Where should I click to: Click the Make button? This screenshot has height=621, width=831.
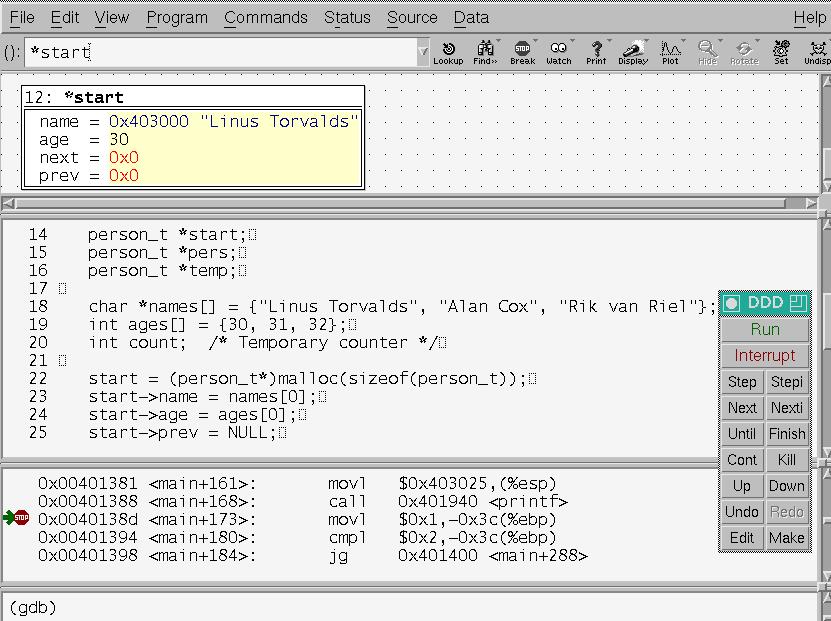(x=787, y=537)
